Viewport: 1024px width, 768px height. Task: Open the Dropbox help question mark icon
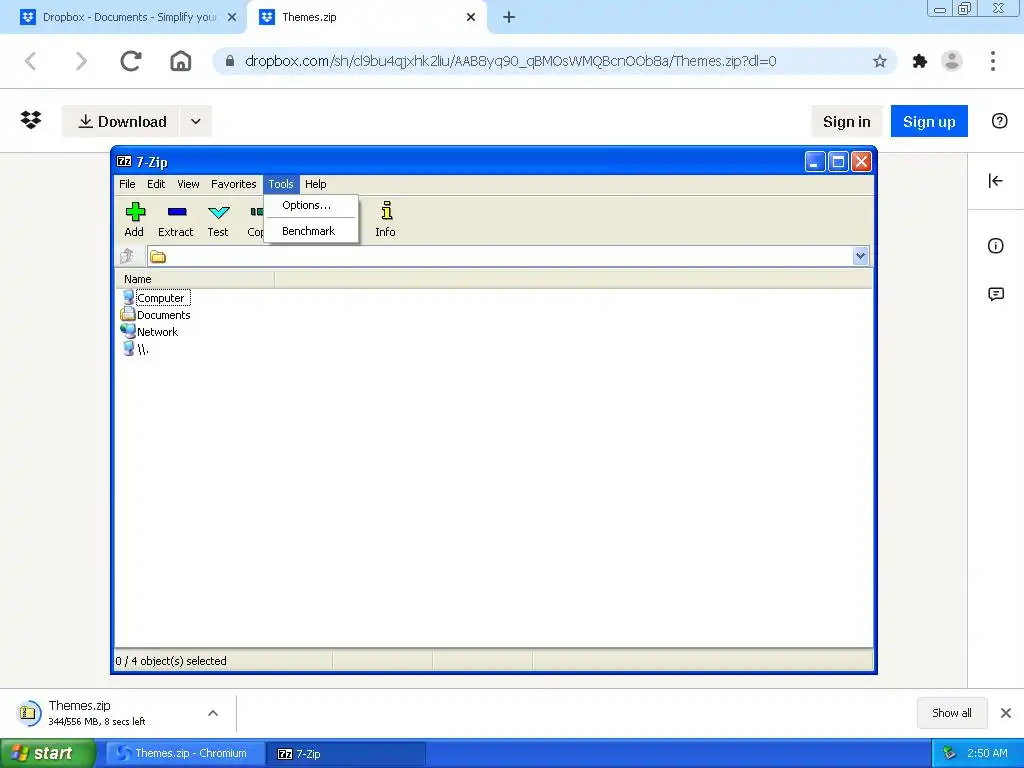999,121
